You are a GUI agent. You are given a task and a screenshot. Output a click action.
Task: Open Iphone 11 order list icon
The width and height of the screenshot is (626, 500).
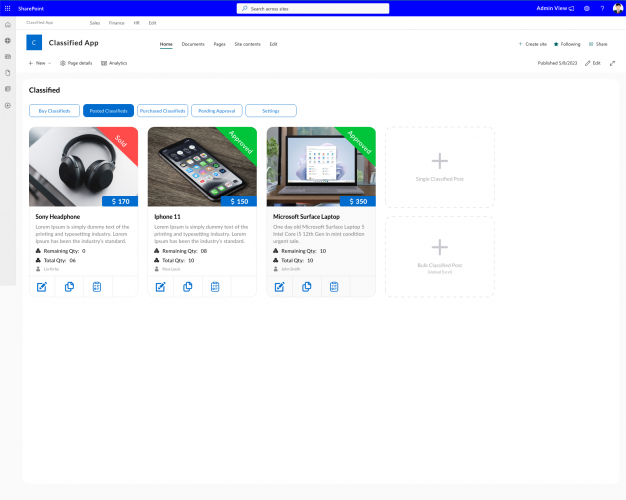(x=215, y=287)
